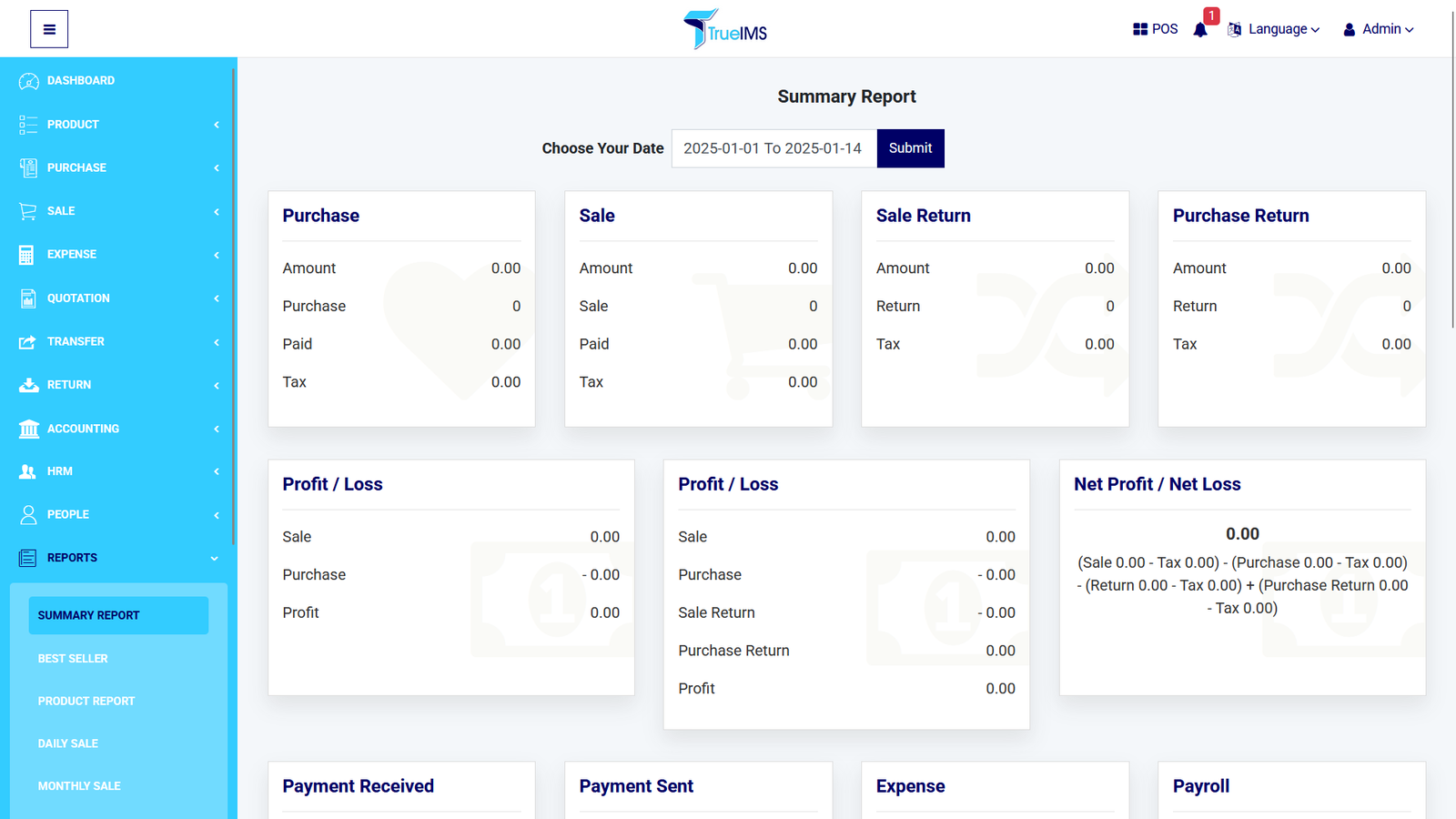1456x819 pixels.
Task: Open the notification bell icon
Action: (x=1200, y=30)
